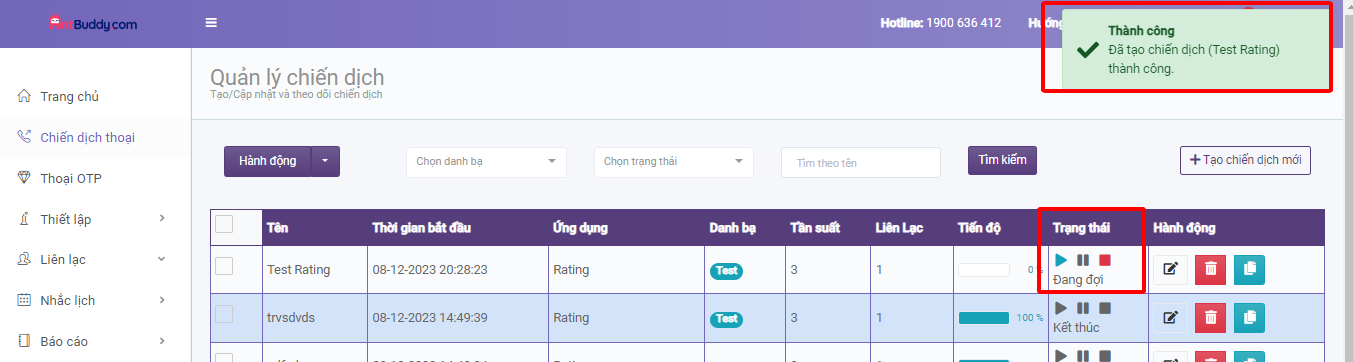
Task: Delete the Test Rating campaign trash icon
Action: (1210, 268)
